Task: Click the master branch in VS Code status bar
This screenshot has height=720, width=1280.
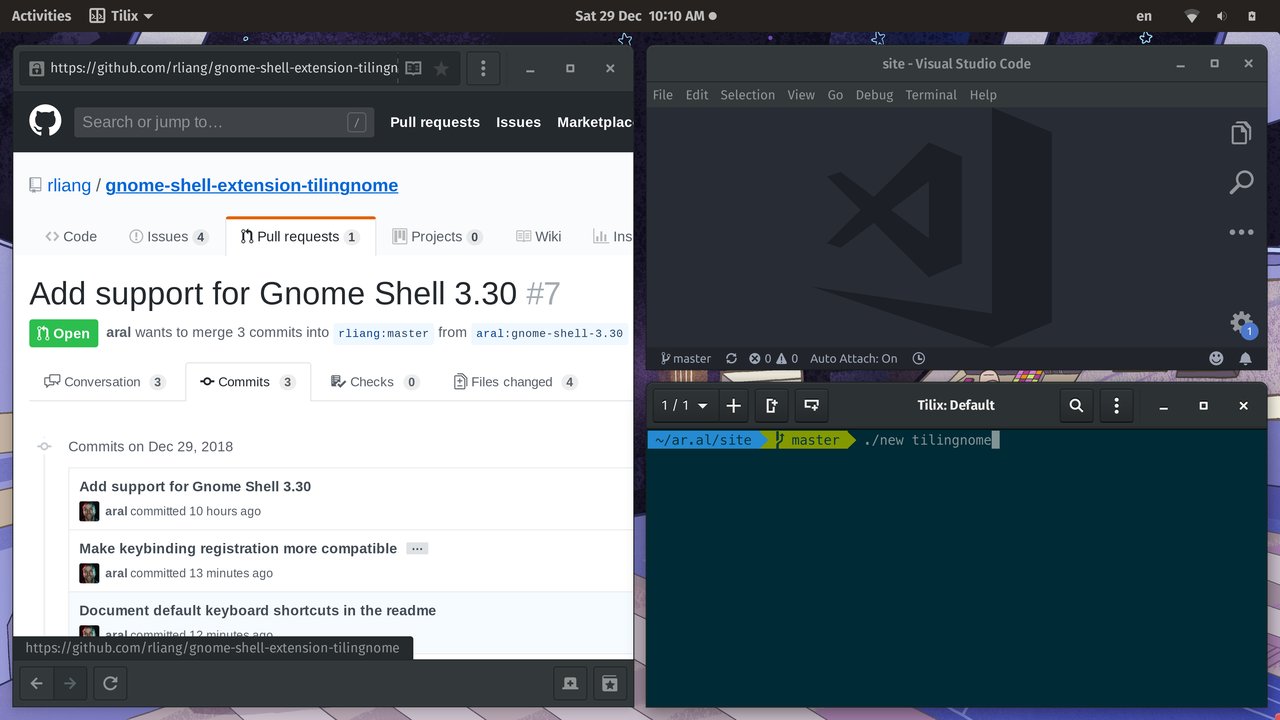Action: 686,358
